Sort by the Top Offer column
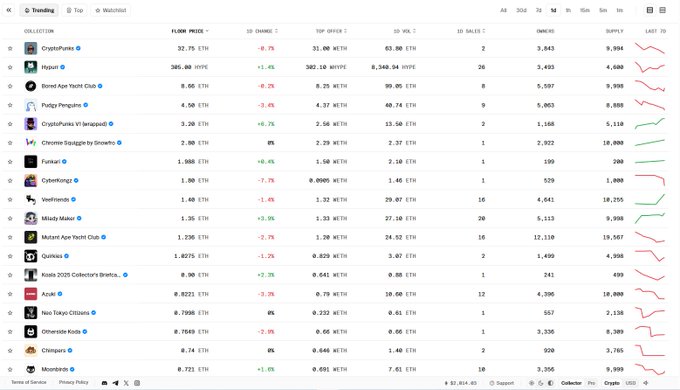The height and width of the screenshot is (390, 680). [331, 31]
